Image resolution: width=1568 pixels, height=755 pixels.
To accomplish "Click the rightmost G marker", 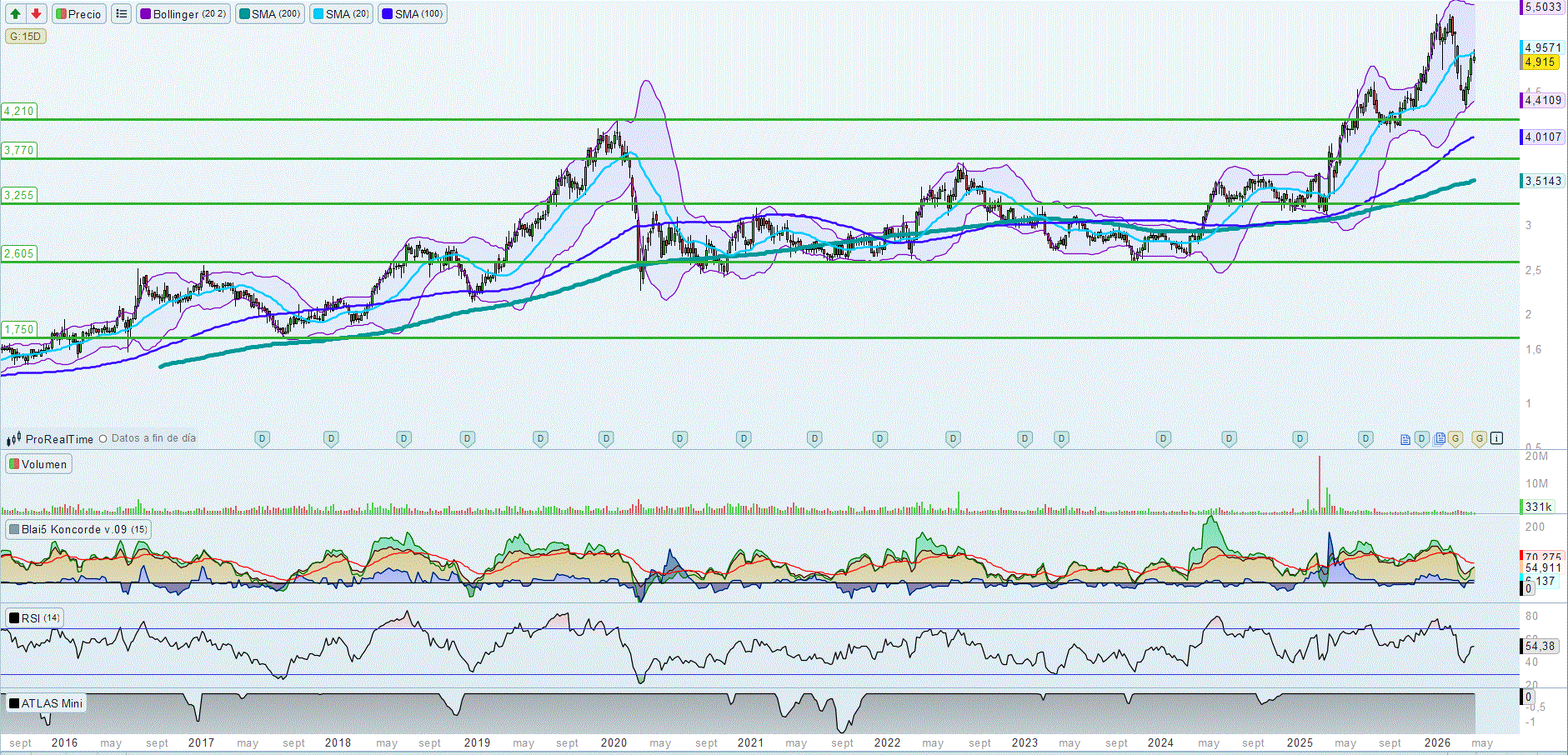I will pos(1480,438).
